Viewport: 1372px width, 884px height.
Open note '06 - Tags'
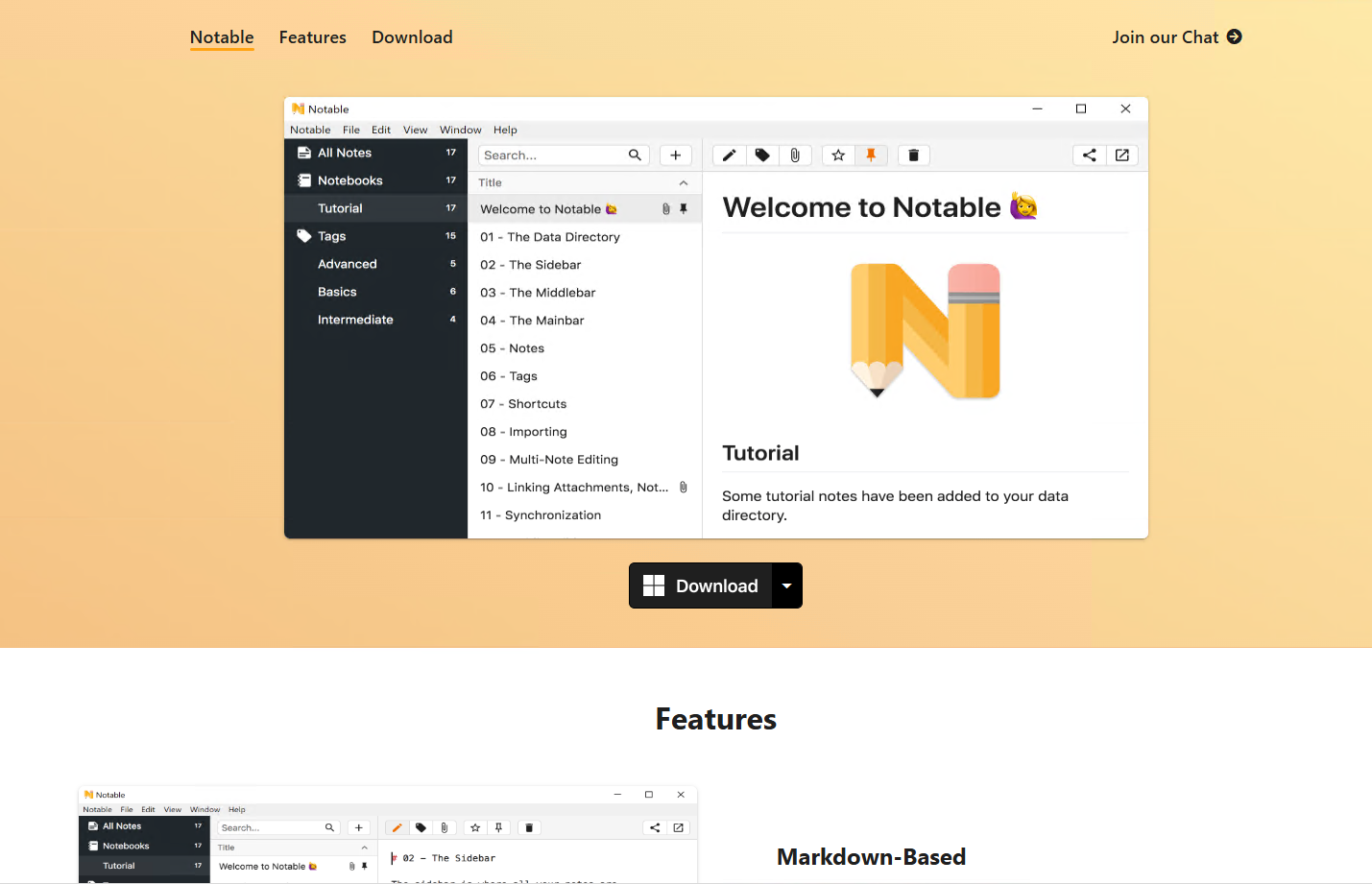(585, 376)
